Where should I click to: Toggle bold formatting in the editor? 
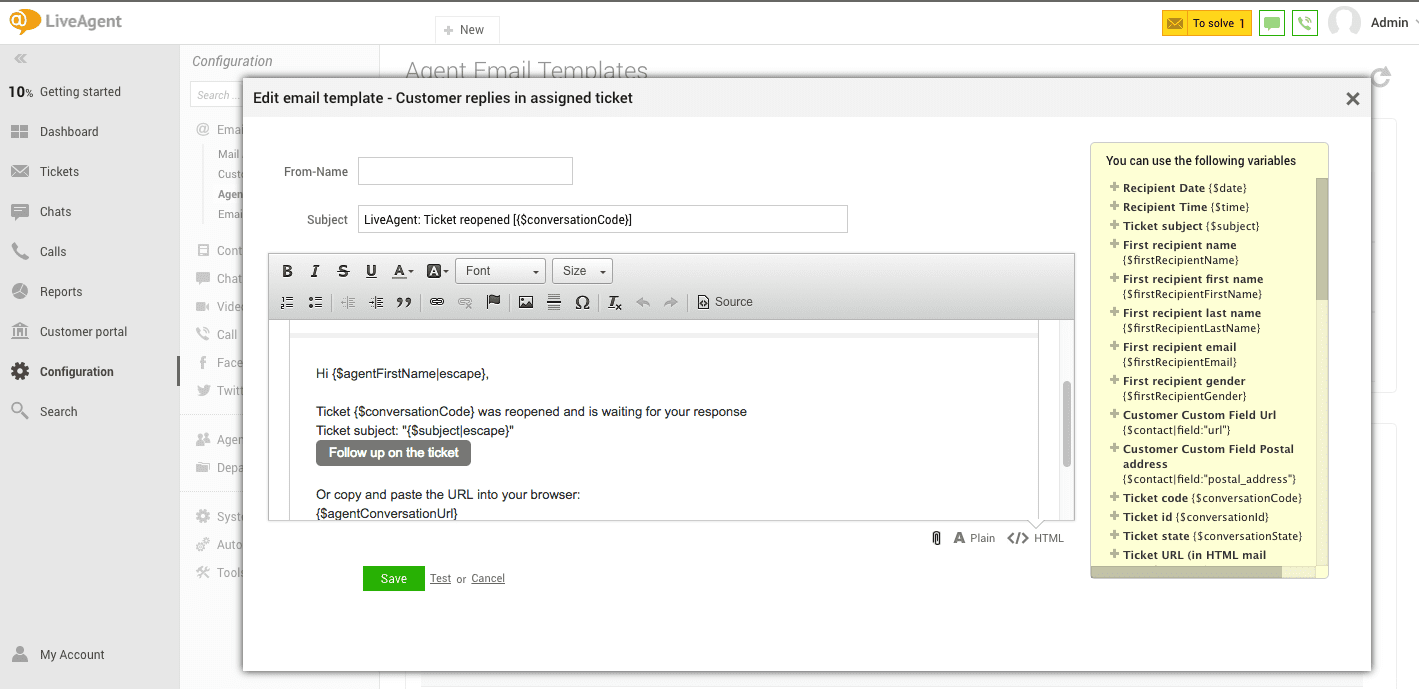tap(287, 270)
